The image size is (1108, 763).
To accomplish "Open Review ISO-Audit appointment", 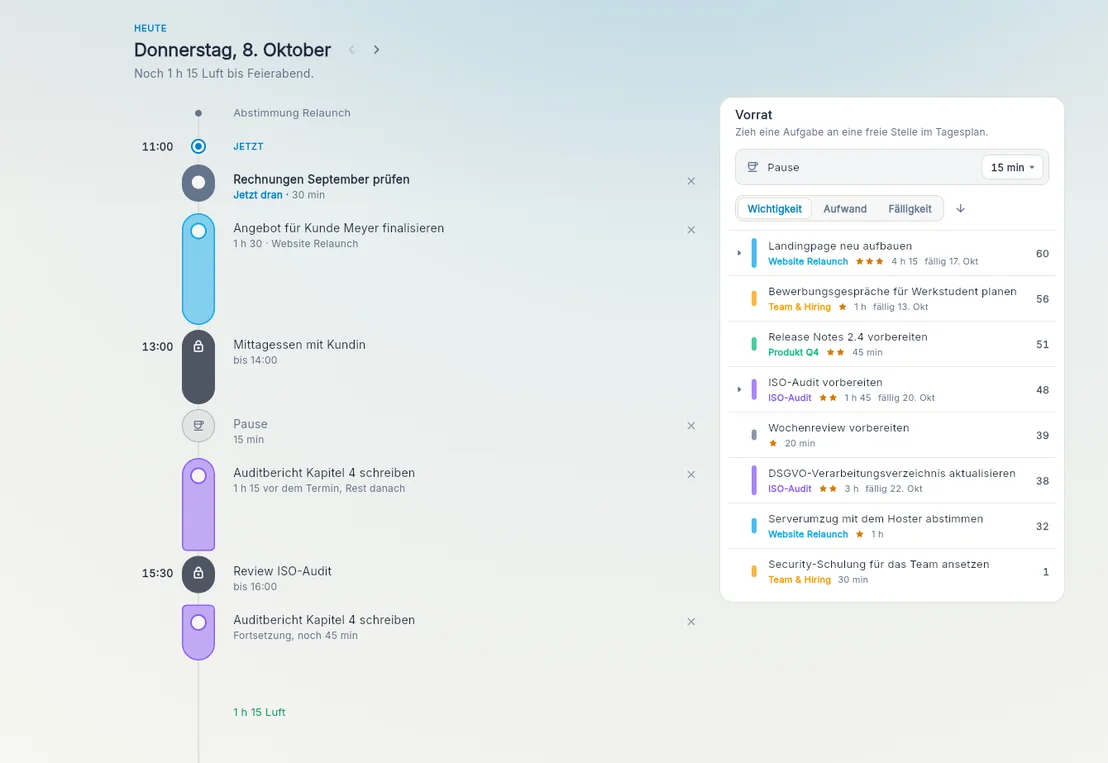I will (282, 571).
